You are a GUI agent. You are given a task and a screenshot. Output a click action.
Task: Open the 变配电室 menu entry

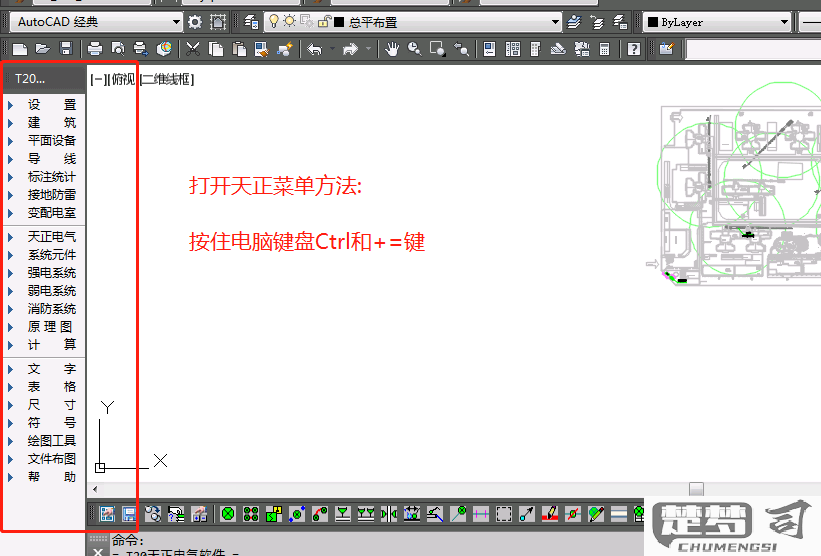click(52, 213)
